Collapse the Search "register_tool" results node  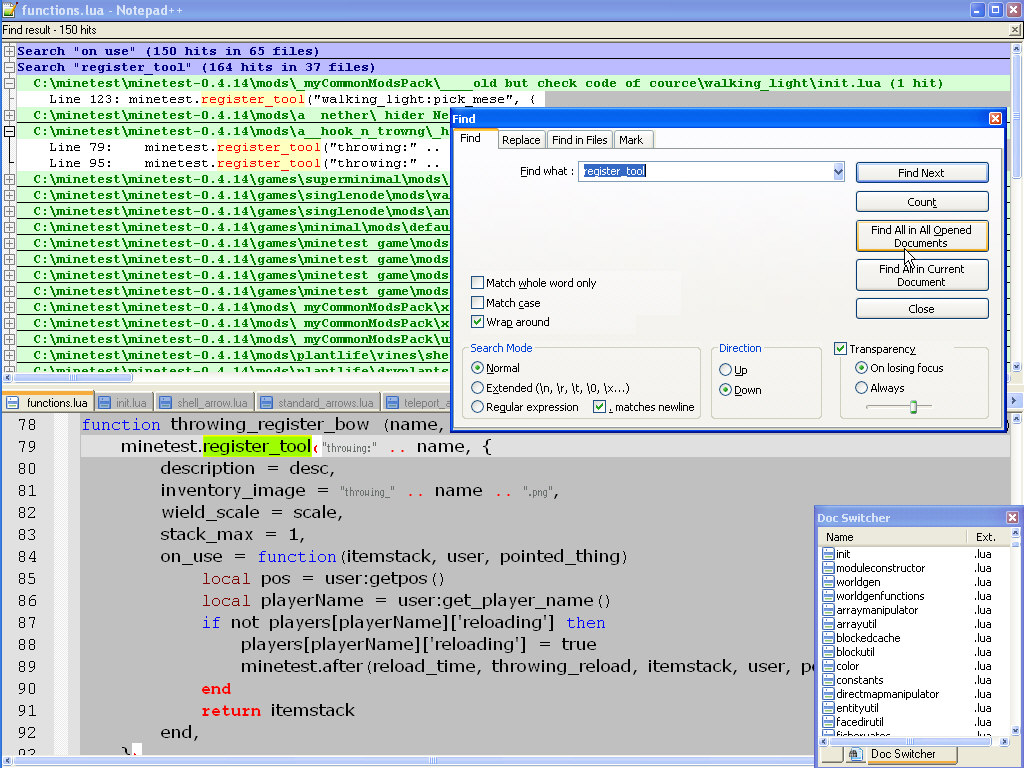pyautogui.click(x=9, y=67)
